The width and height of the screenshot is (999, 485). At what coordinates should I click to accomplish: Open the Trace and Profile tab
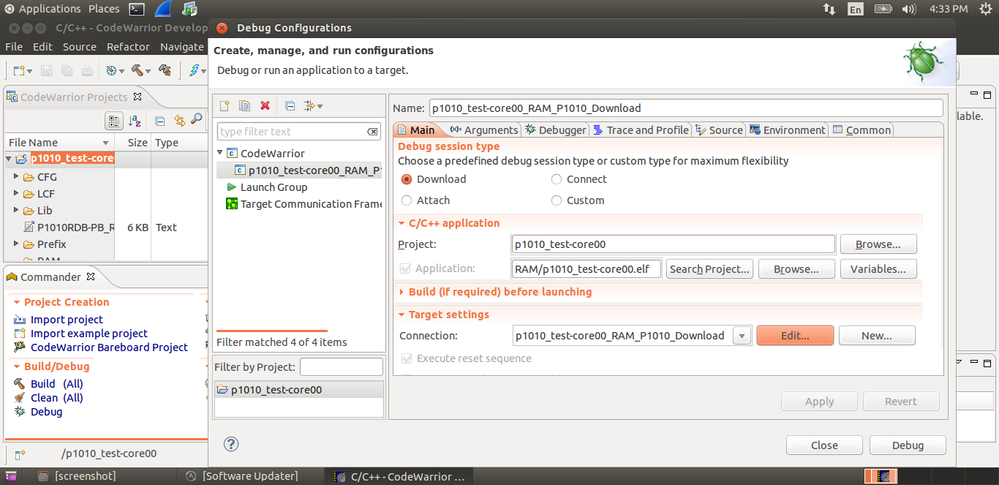pyautogui.click(x=641, y=130)
